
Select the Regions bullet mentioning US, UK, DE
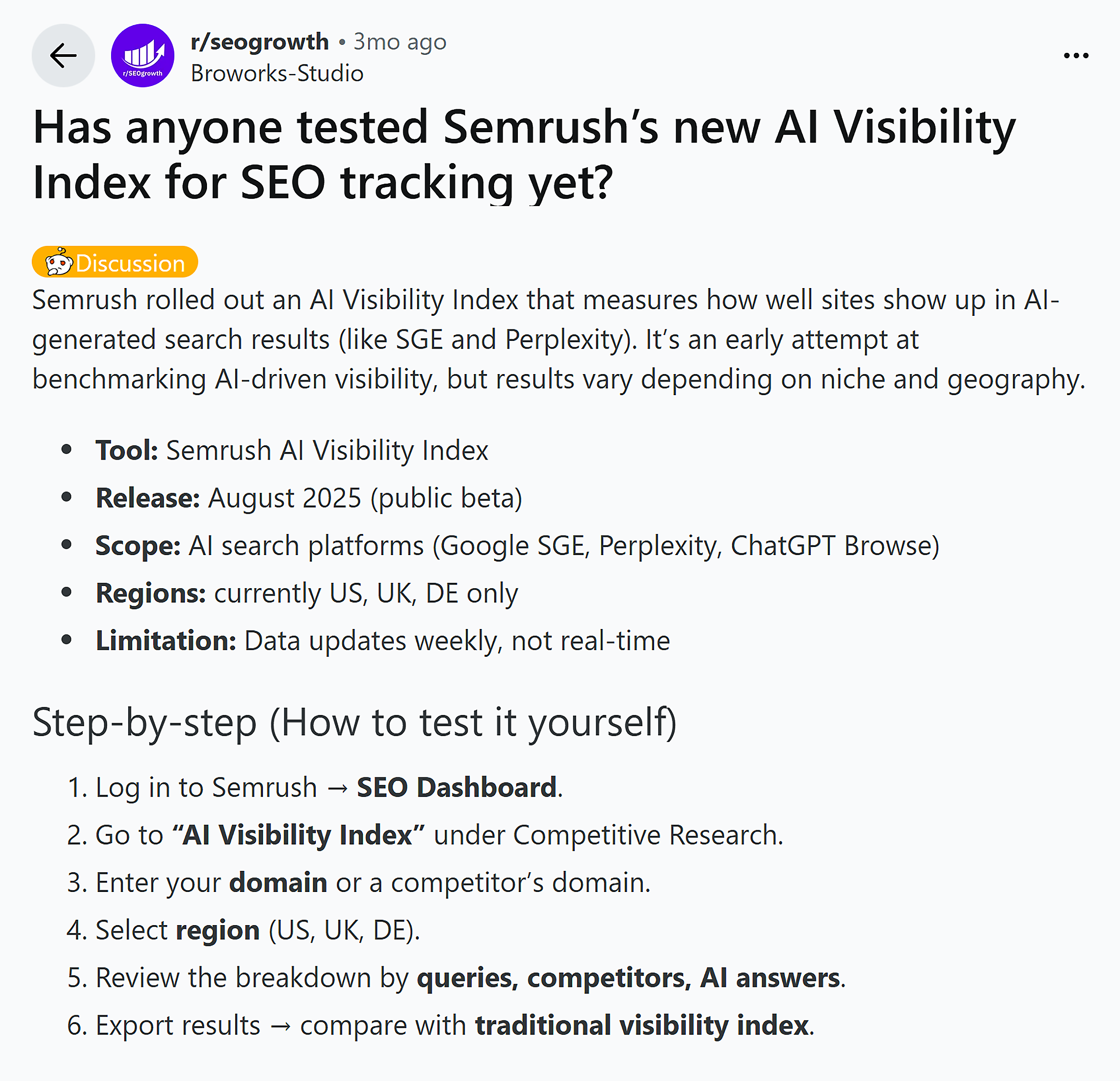[307, 593]
